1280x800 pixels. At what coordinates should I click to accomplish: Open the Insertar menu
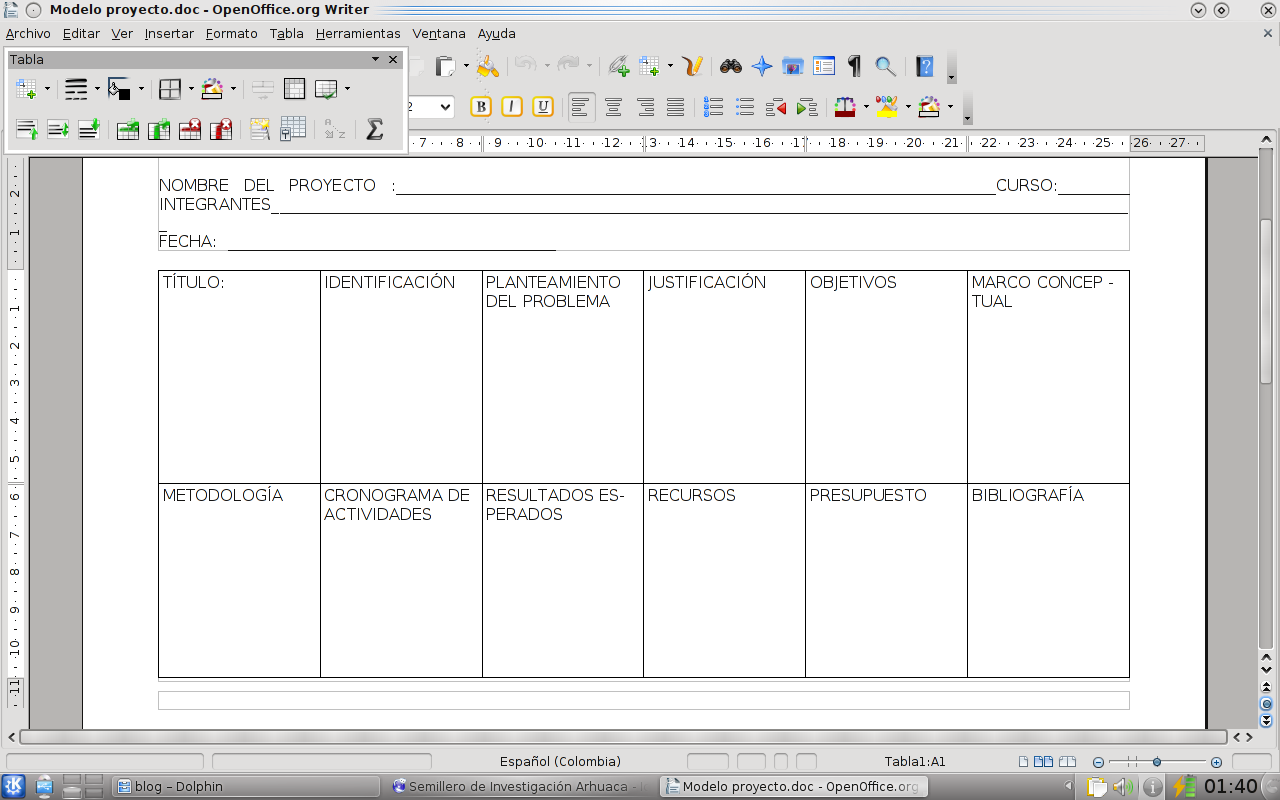[x=169, y=33]
